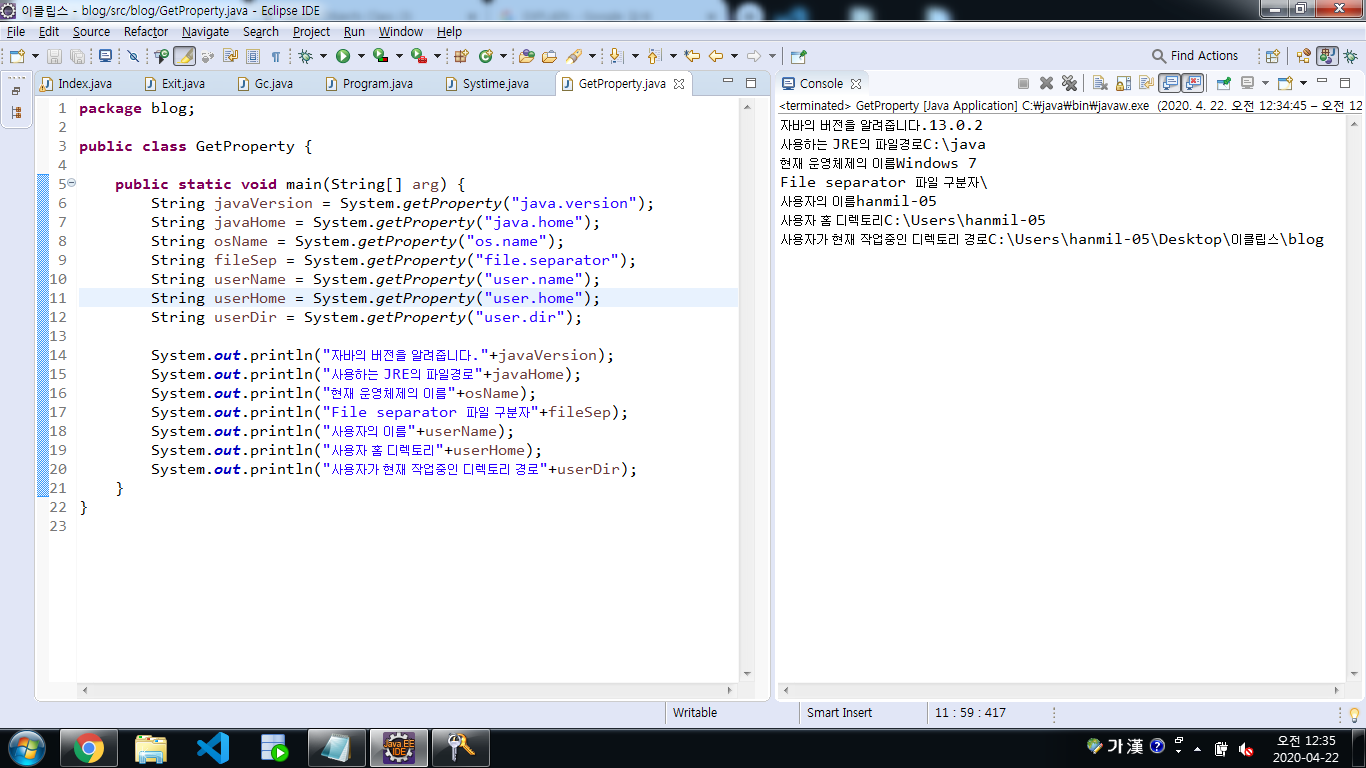Viewport: 1366px width, 768px height.
Task: Click the Pin Editor icon
Action: pos(798,56)
